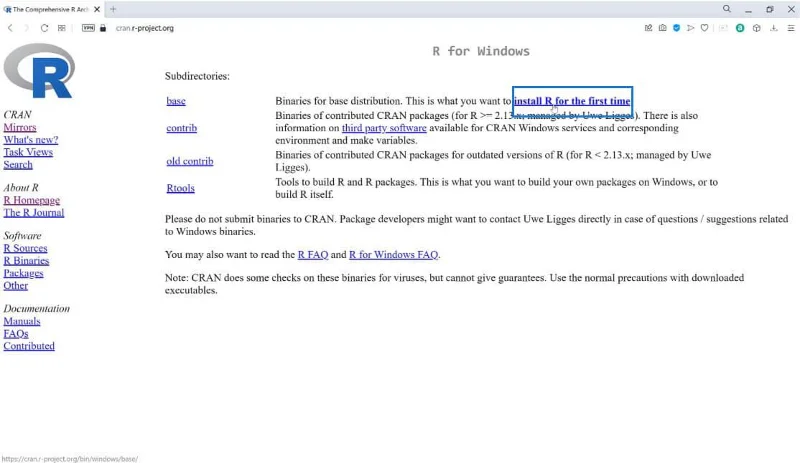Image resolution: width=800 pixels, height=463 pixels.
Task: Go to the R Homepage sidebar link
Action: (32, 200)
